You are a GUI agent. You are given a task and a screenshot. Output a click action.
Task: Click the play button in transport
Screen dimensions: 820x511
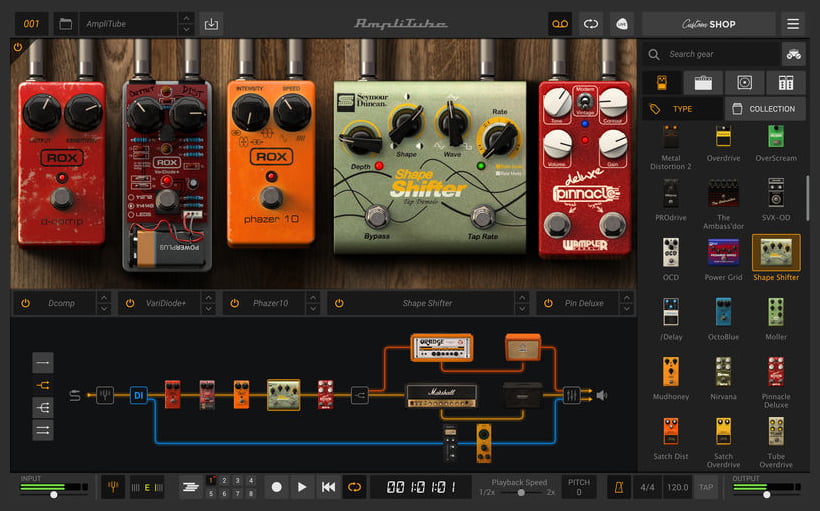point(302,487)
